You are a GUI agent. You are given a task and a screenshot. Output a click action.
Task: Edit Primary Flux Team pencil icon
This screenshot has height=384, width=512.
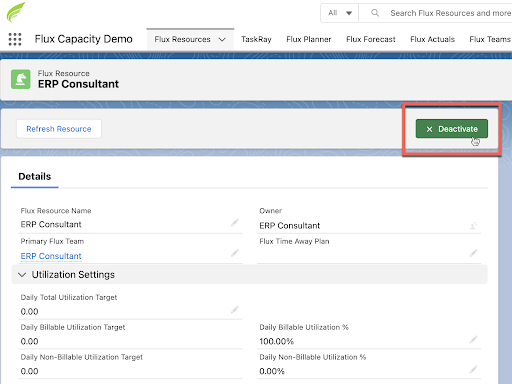tap(235, 253)
